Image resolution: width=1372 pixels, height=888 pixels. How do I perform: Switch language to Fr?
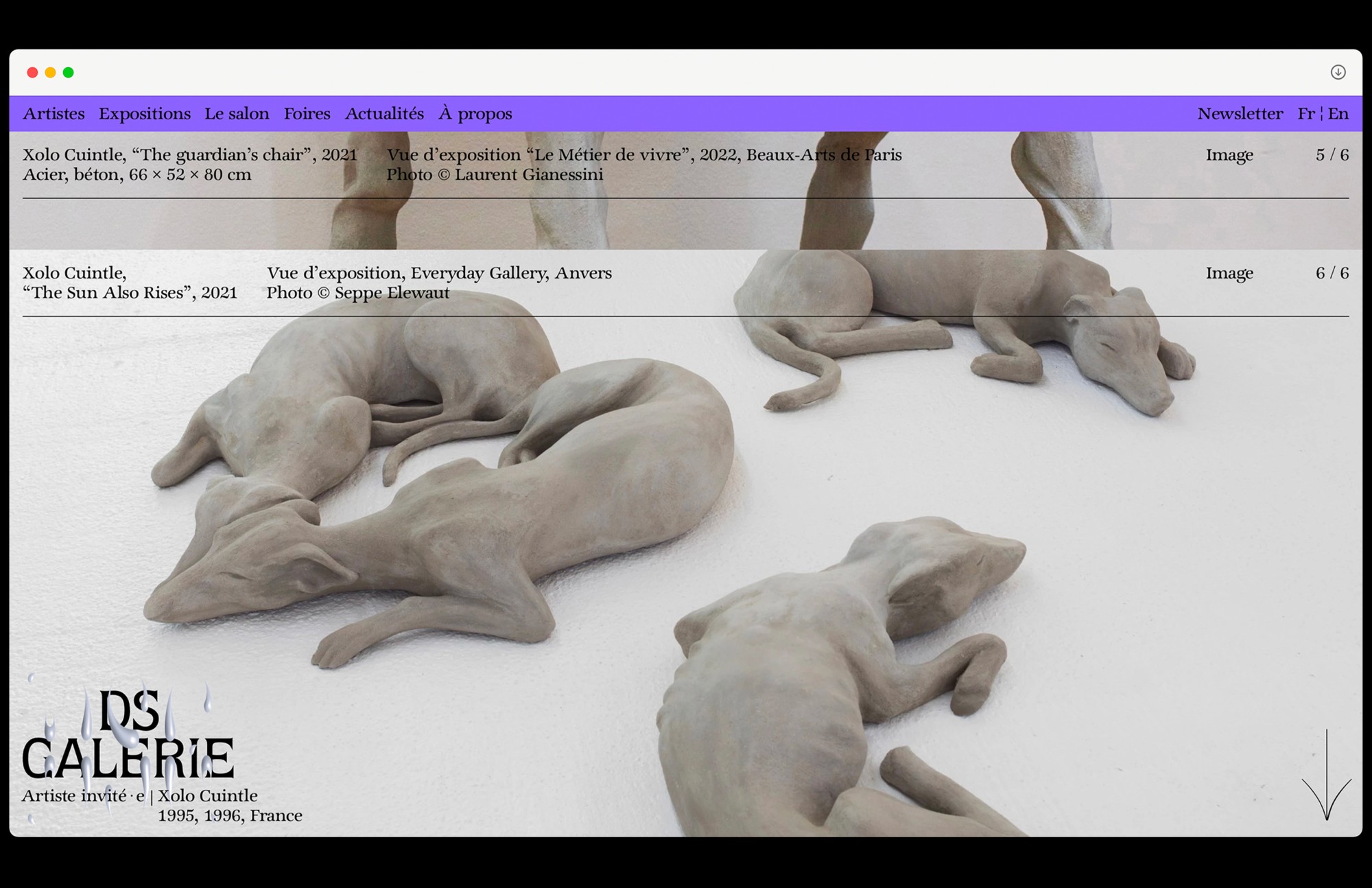pos(1305,114)
